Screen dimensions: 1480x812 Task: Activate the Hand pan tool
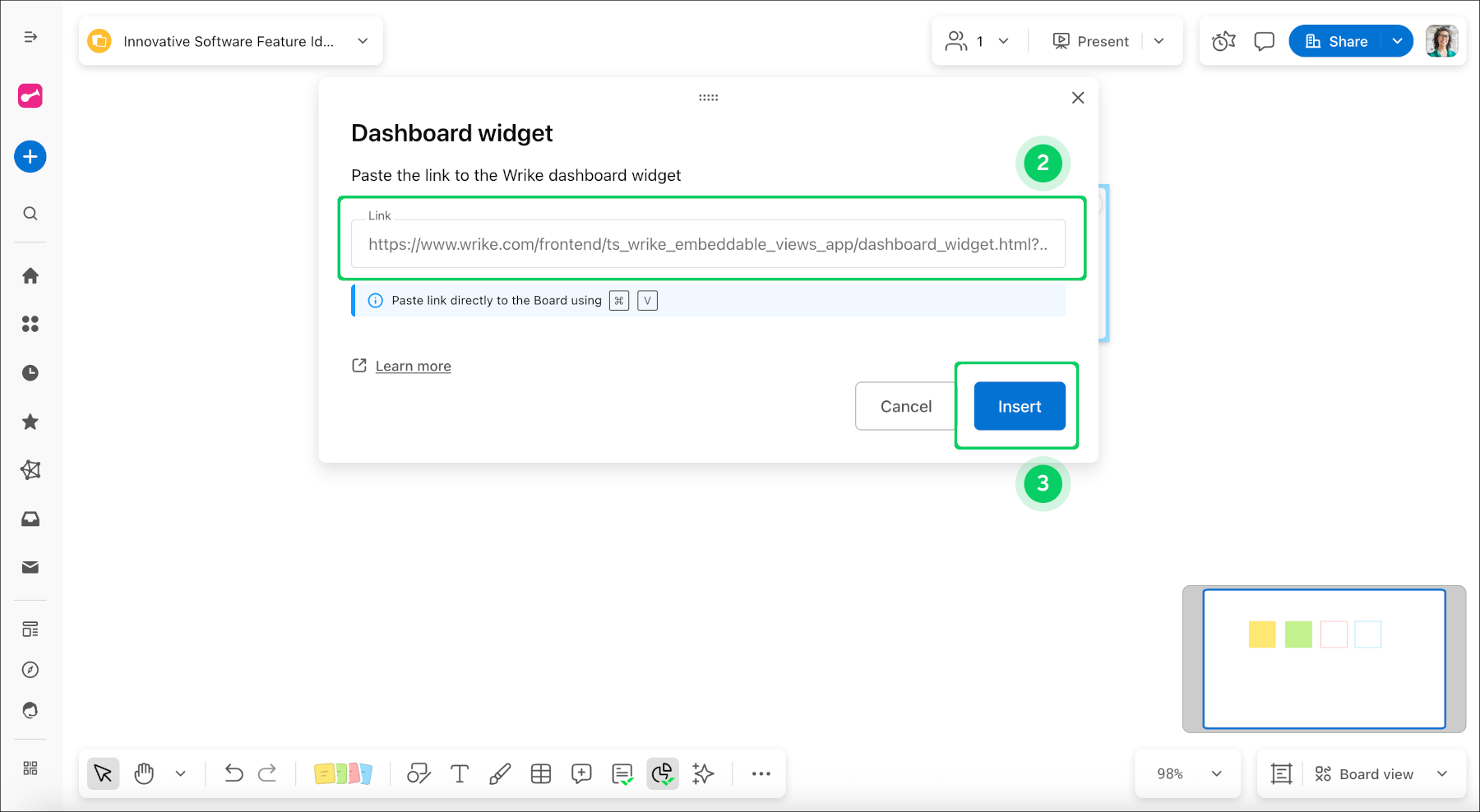coord(144,773)
